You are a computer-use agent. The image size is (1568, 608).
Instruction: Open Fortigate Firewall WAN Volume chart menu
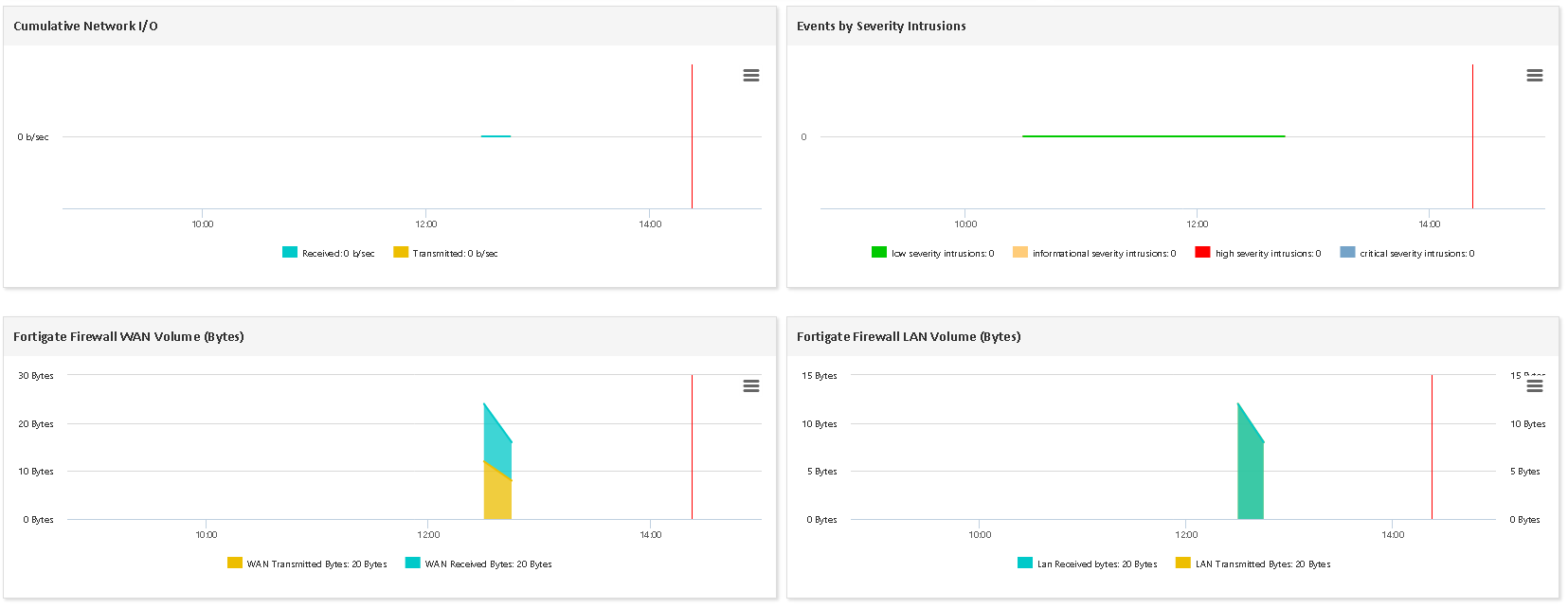coord(751,386)
